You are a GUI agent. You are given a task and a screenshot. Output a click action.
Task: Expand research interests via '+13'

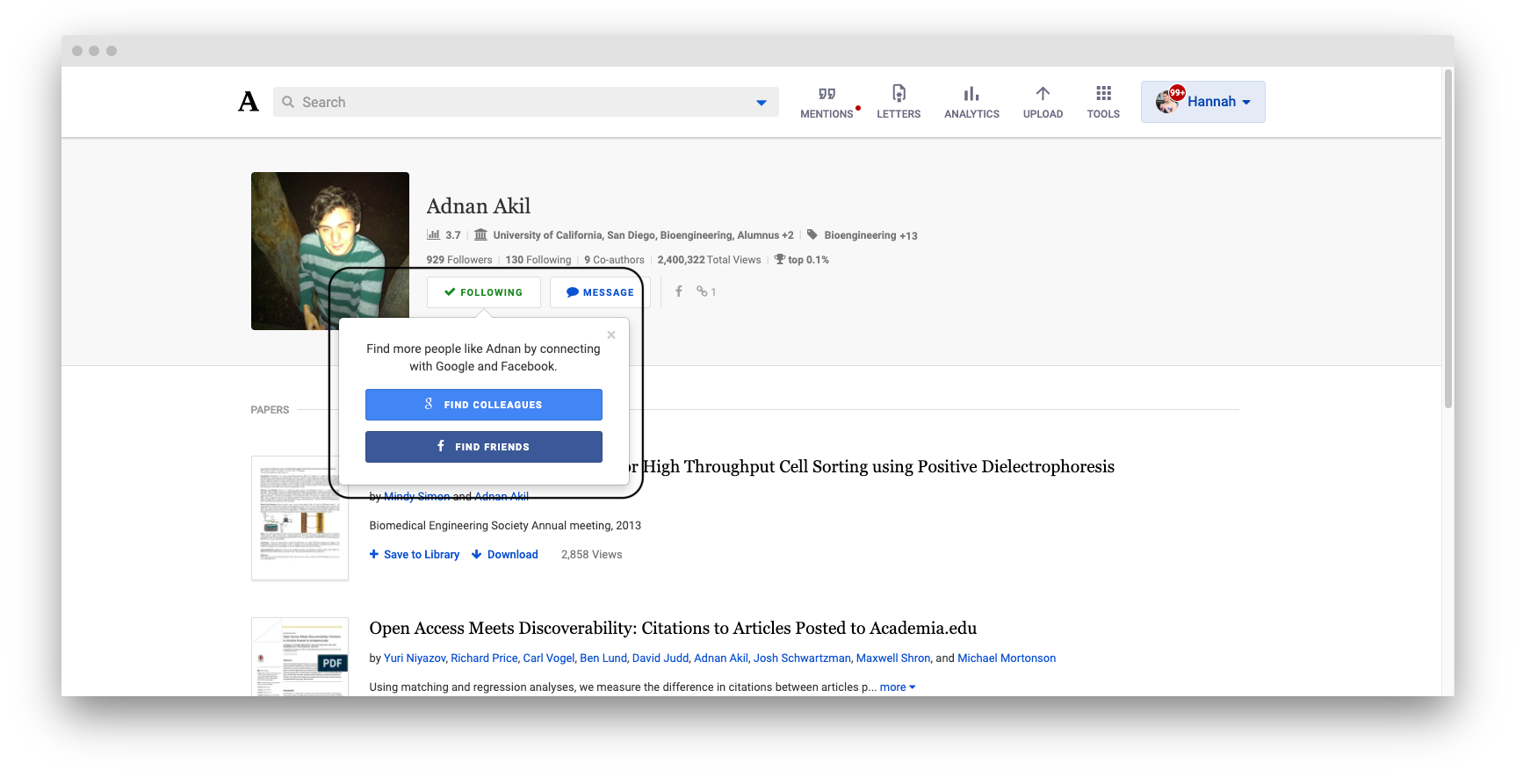pyautogui.click(x=908, y=235)
